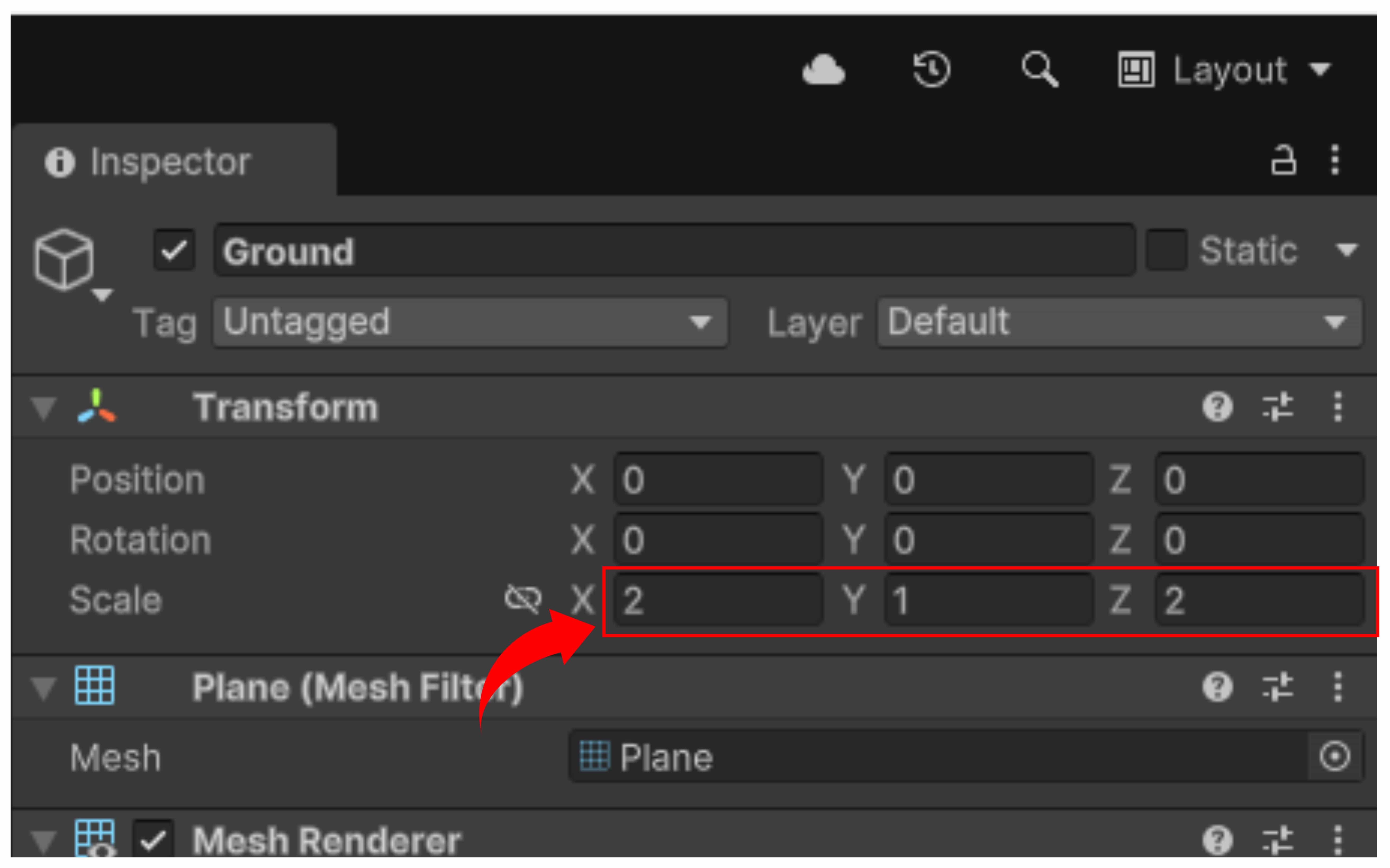The image size is (1390, 868).
Task: Open Transform presets sliders icon
Action: point(1277,407)
